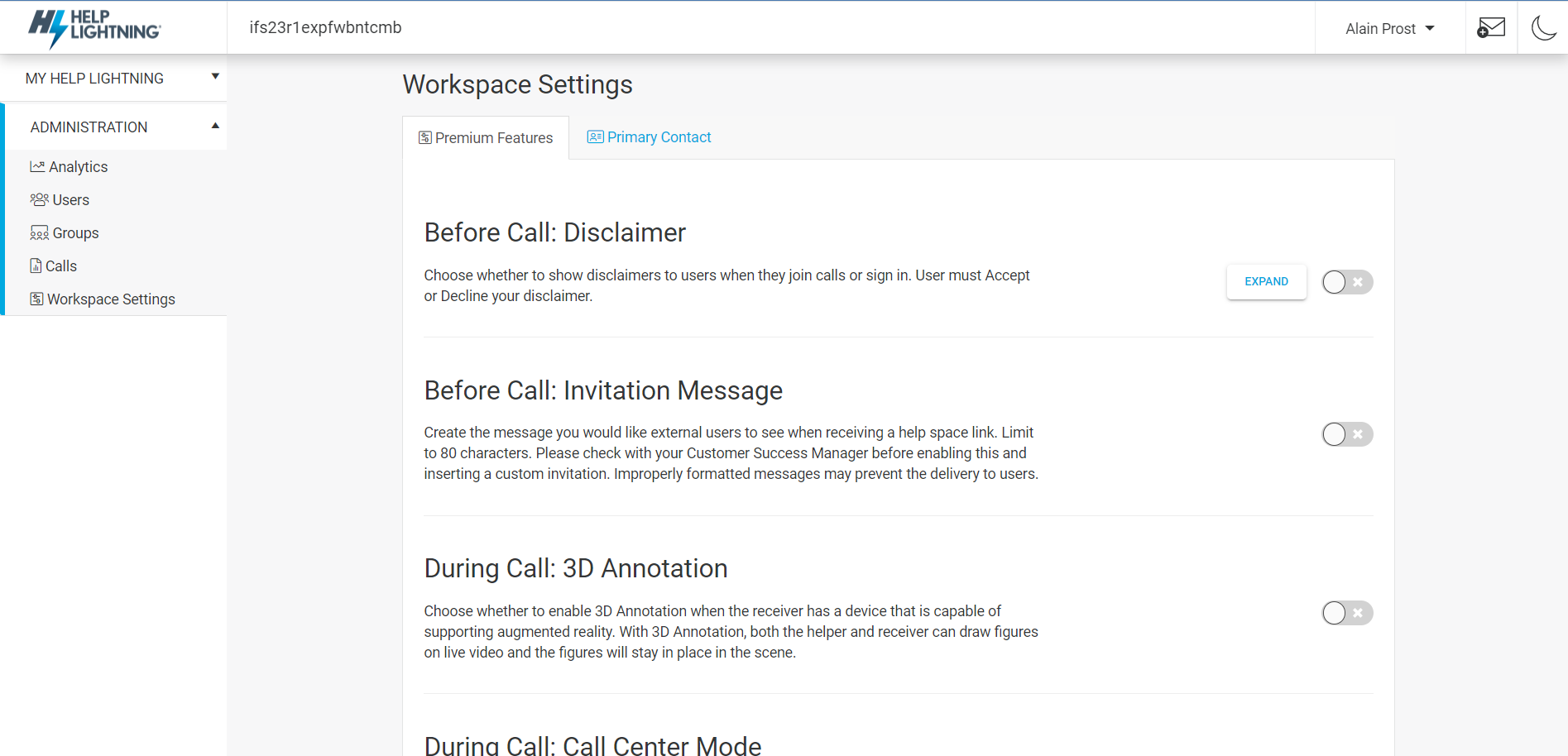This screenshot has height=756, width=1568.
Task: Turn on Invitation Message toggle
Action: (x=1346, y=434)
